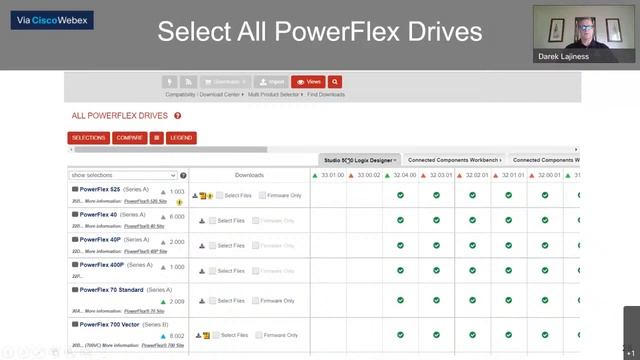
Task: Click the Compatibility breadcrumb link
Action: pyautogui.click(x=180, y=94)
